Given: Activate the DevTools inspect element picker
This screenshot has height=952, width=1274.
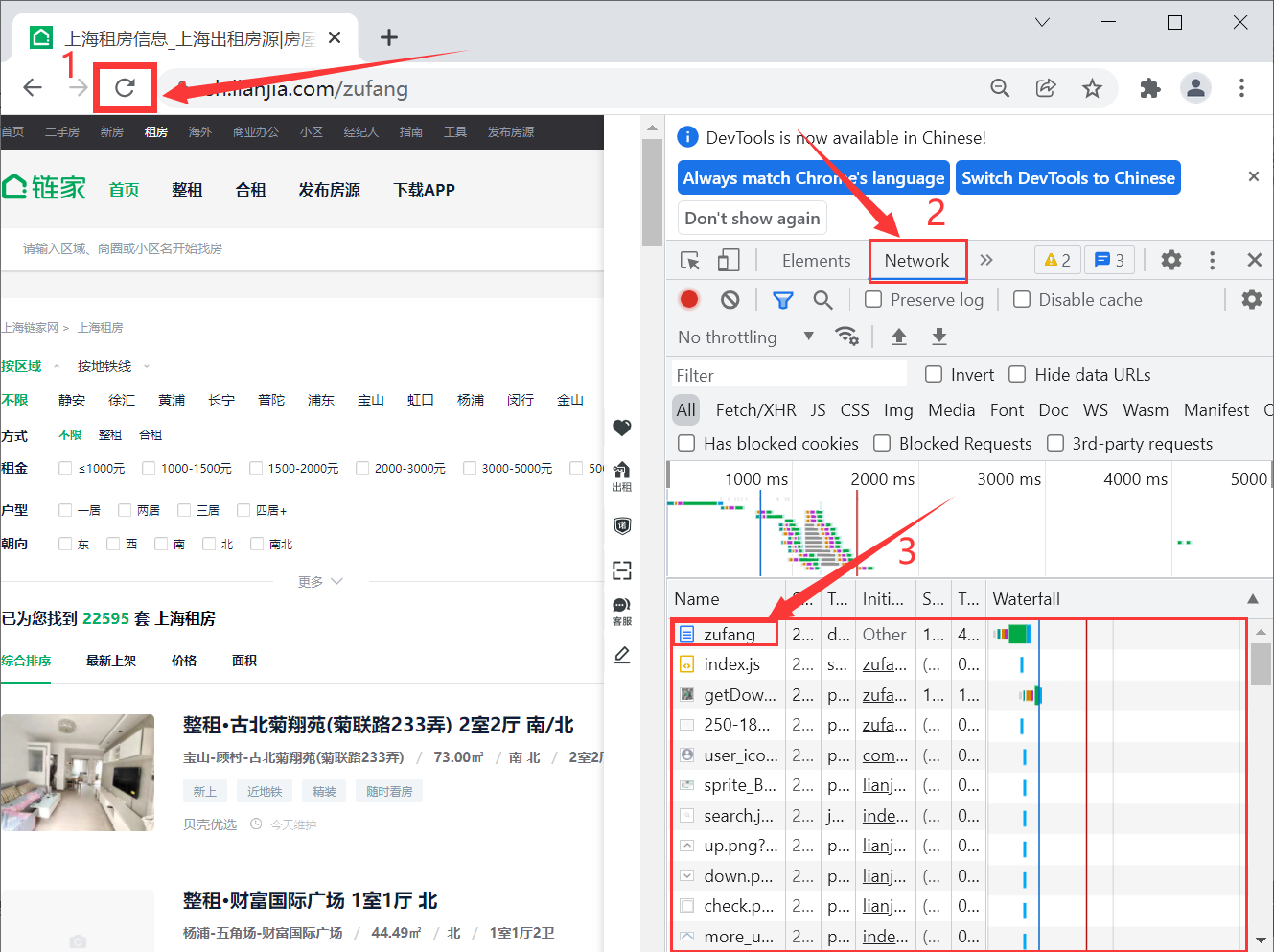Looking at the screenshot, I should click(x=689, y=261).
